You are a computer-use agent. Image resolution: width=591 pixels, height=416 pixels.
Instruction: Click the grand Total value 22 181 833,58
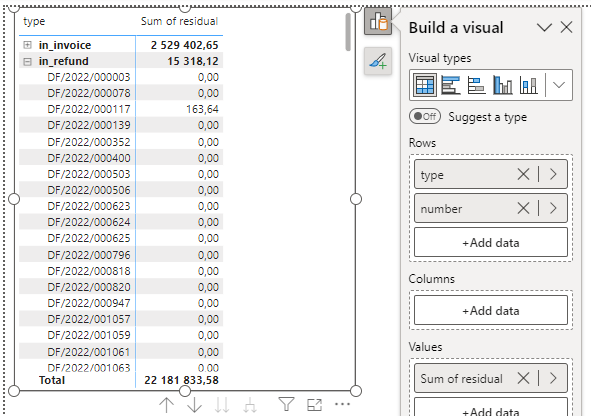click(x=181, y=380)
